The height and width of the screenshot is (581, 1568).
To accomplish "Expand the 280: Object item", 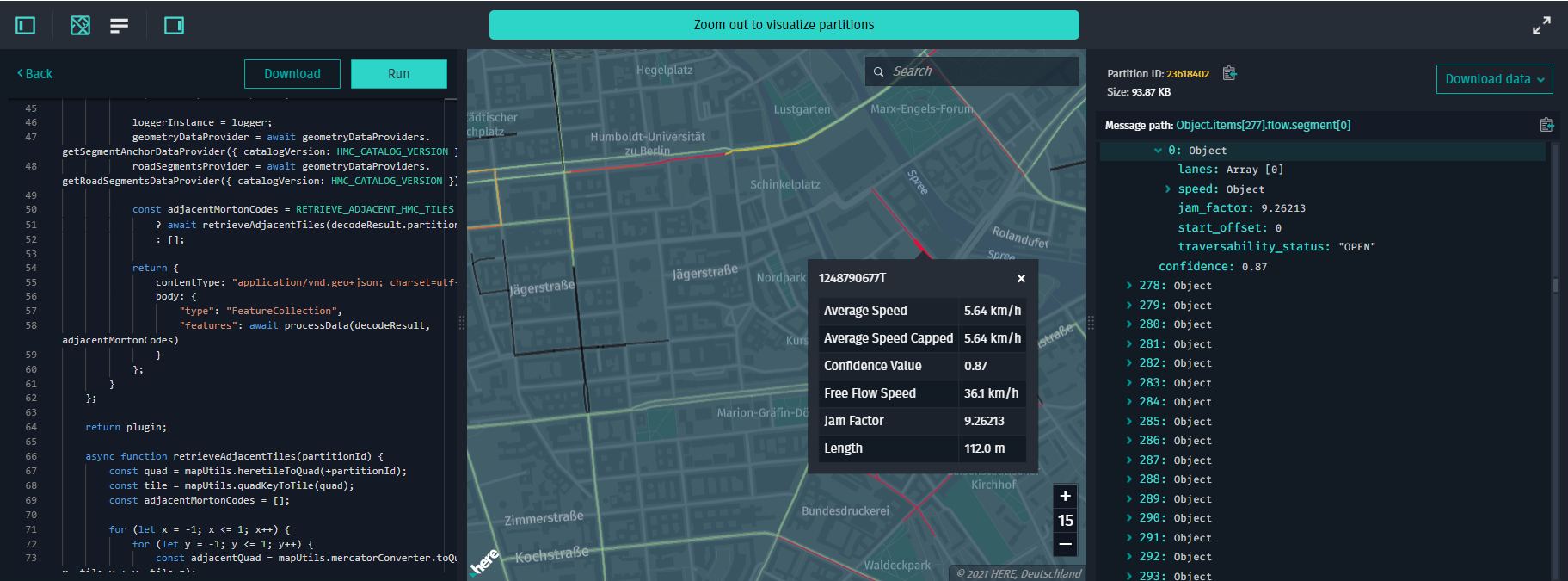I will (x=1129, y=324).
